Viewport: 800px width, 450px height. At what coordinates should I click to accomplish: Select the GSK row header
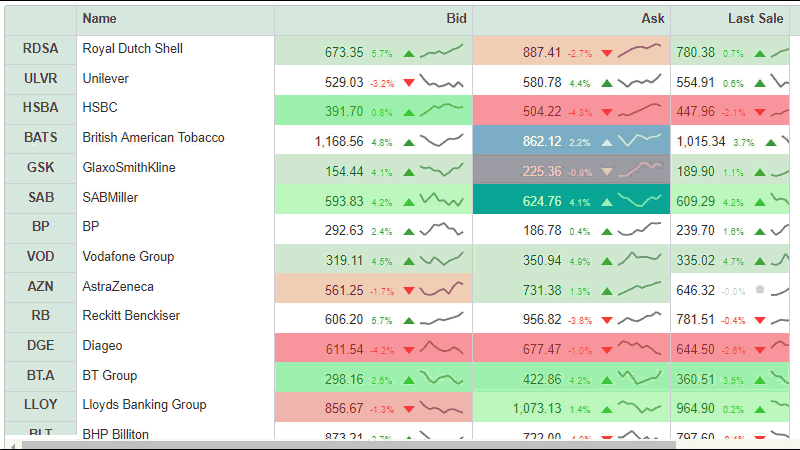[40, 168]
